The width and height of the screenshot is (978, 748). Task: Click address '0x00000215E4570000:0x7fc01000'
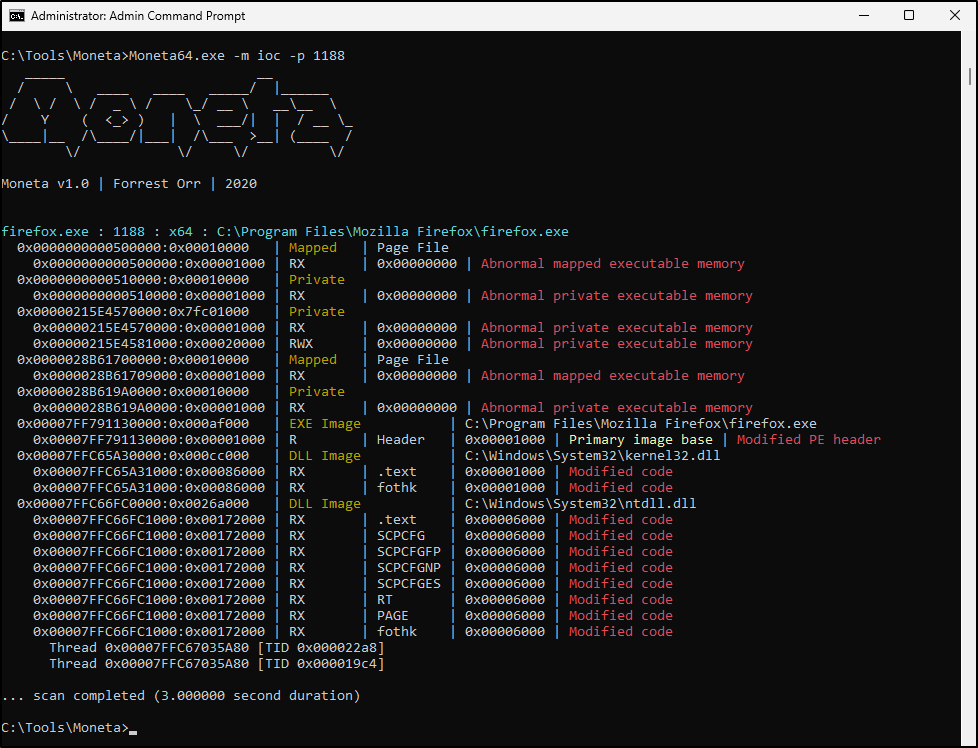click(x=133, y=311)
